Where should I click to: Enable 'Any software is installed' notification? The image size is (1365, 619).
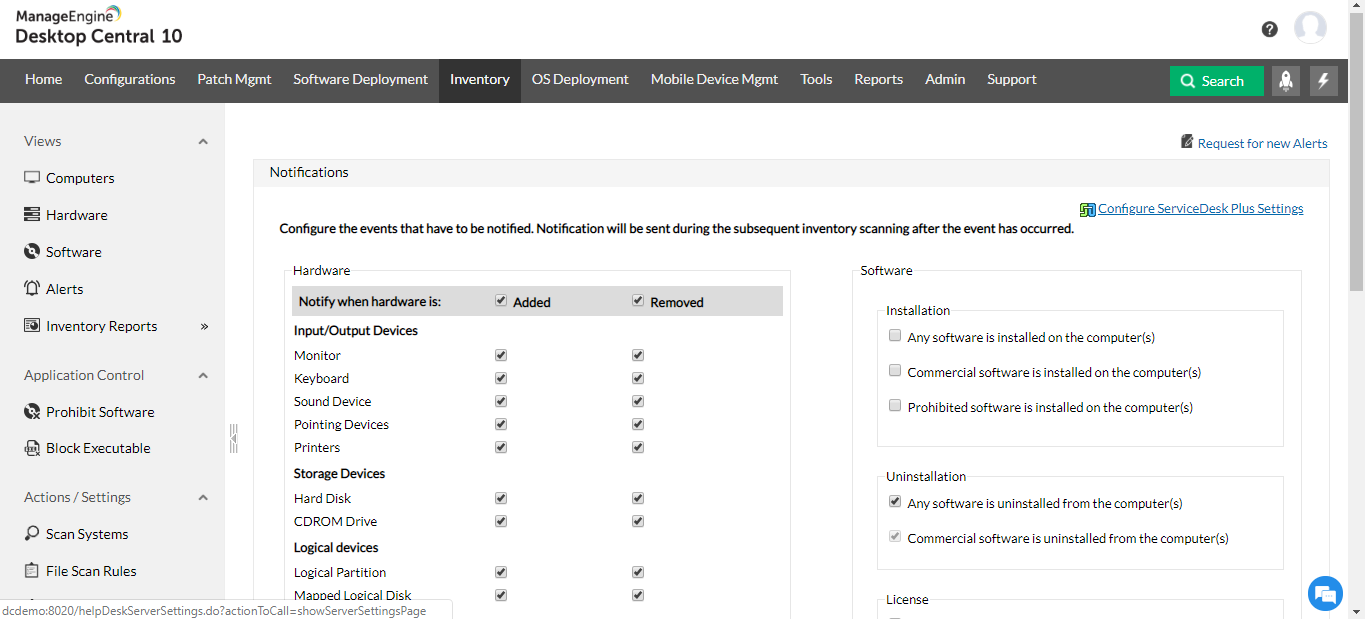click(895, 336)
